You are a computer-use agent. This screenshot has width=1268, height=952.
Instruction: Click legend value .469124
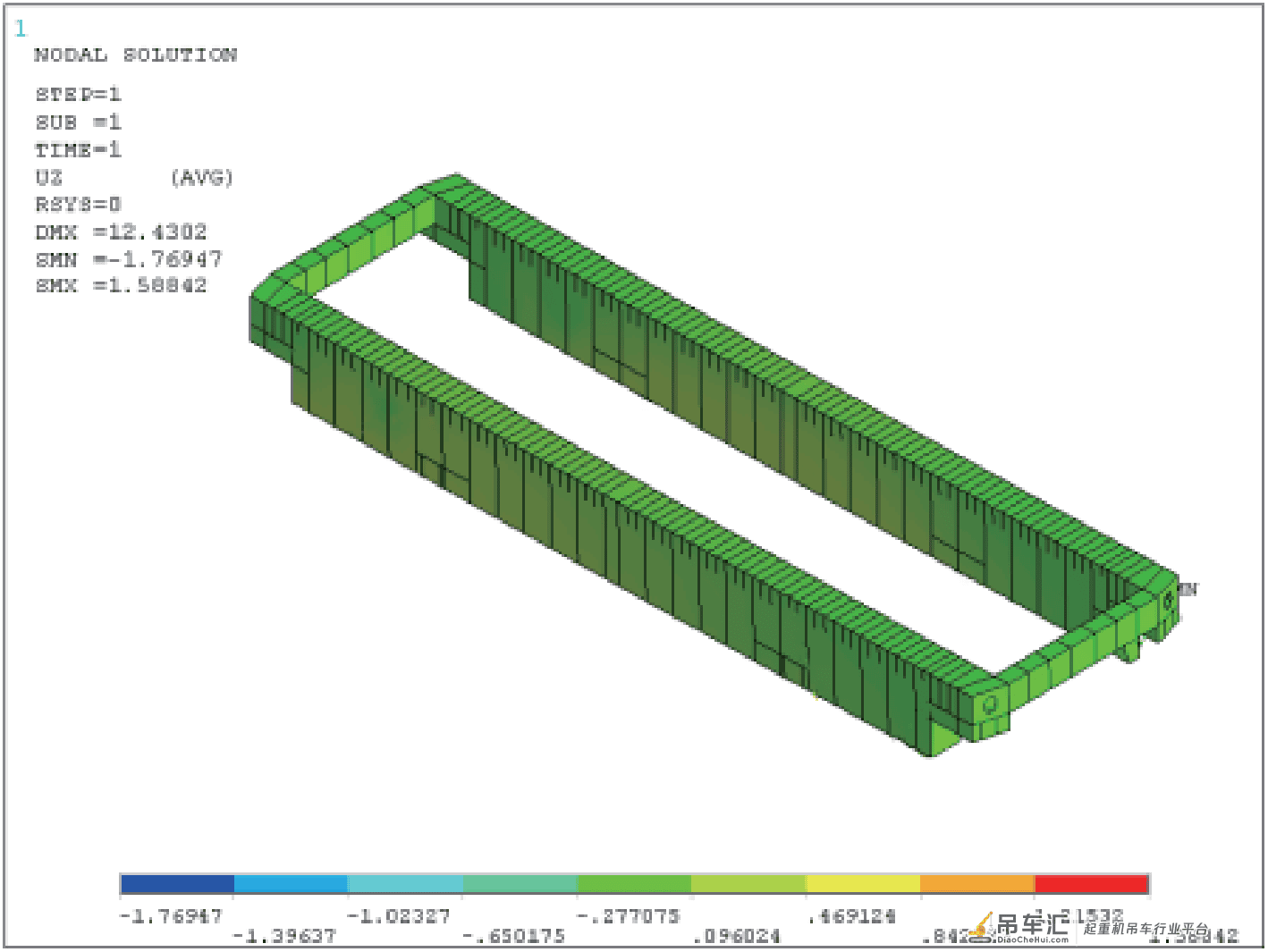(x=851, y=916)
